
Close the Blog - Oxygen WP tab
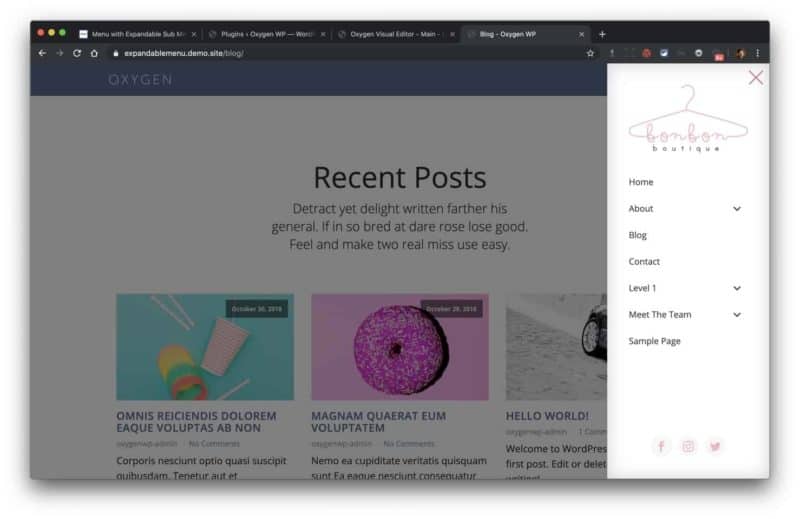(x=581, y=34)
